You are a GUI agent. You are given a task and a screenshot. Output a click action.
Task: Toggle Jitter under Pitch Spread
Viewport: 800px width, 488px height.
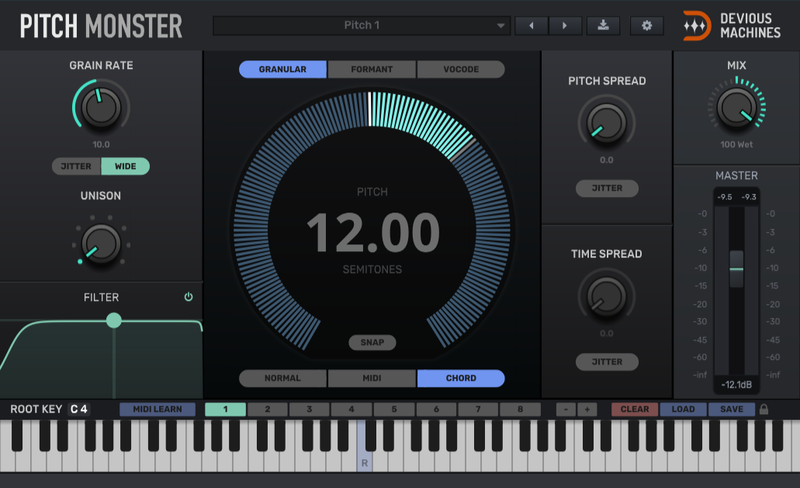(x=607, y=188)
